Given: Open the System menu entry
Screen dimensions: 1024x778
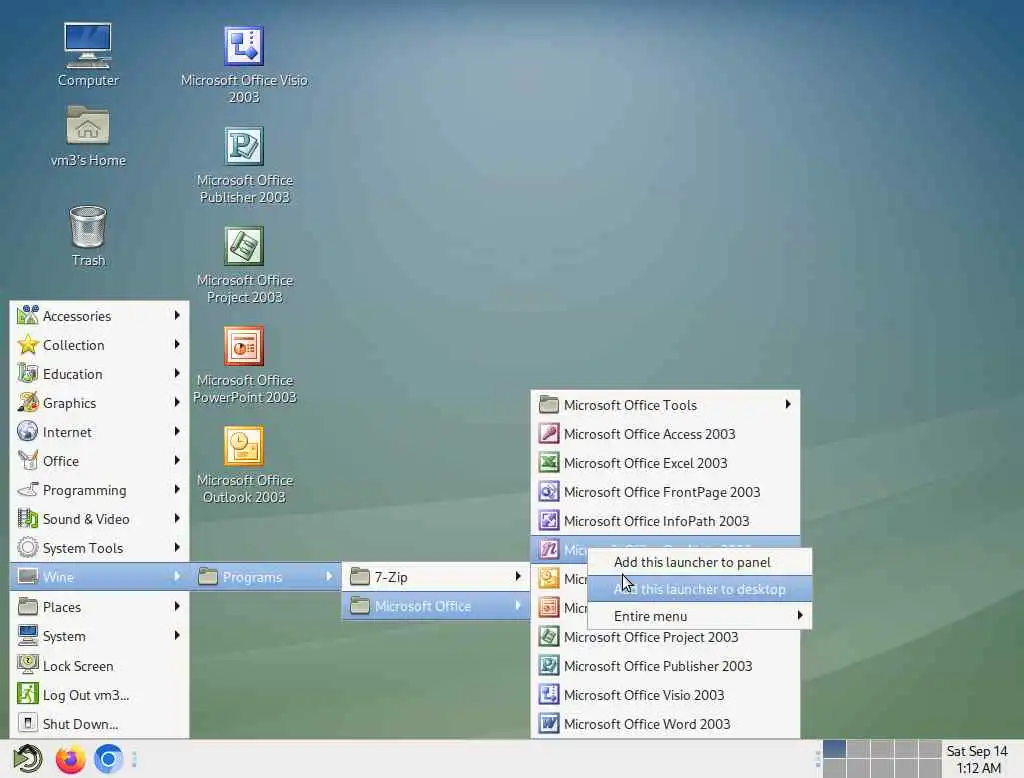Looking at the screenshot, I should tap(99, 636).
